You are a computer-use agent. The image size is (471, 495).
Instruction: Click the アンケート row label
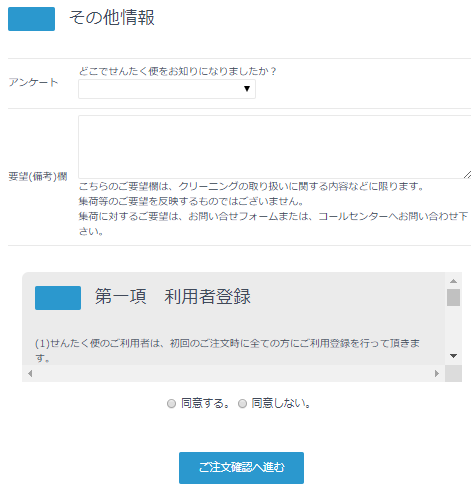[x=33, y=82]
